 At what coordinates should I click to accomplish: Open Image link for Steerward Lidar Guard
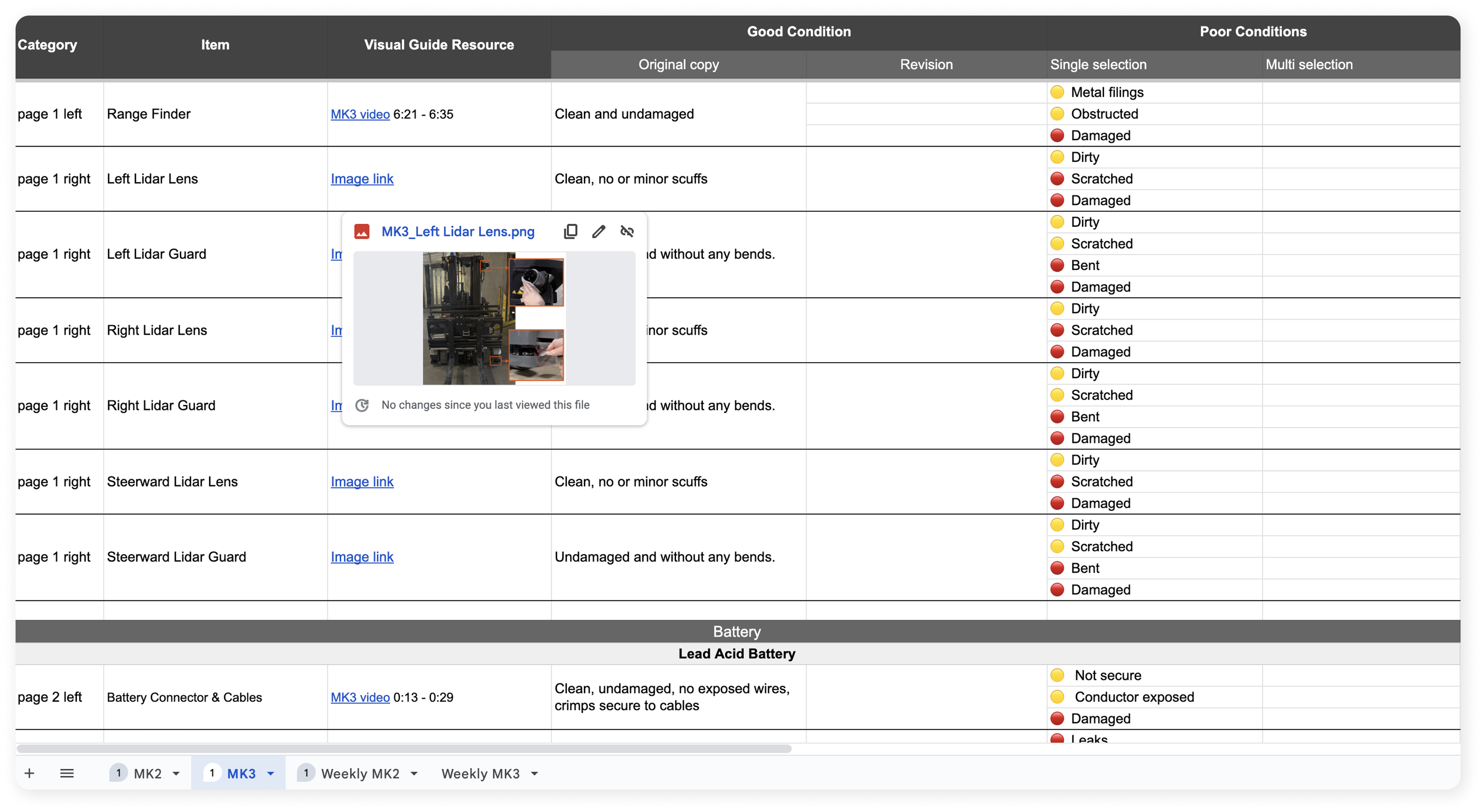tap(362, 556)
